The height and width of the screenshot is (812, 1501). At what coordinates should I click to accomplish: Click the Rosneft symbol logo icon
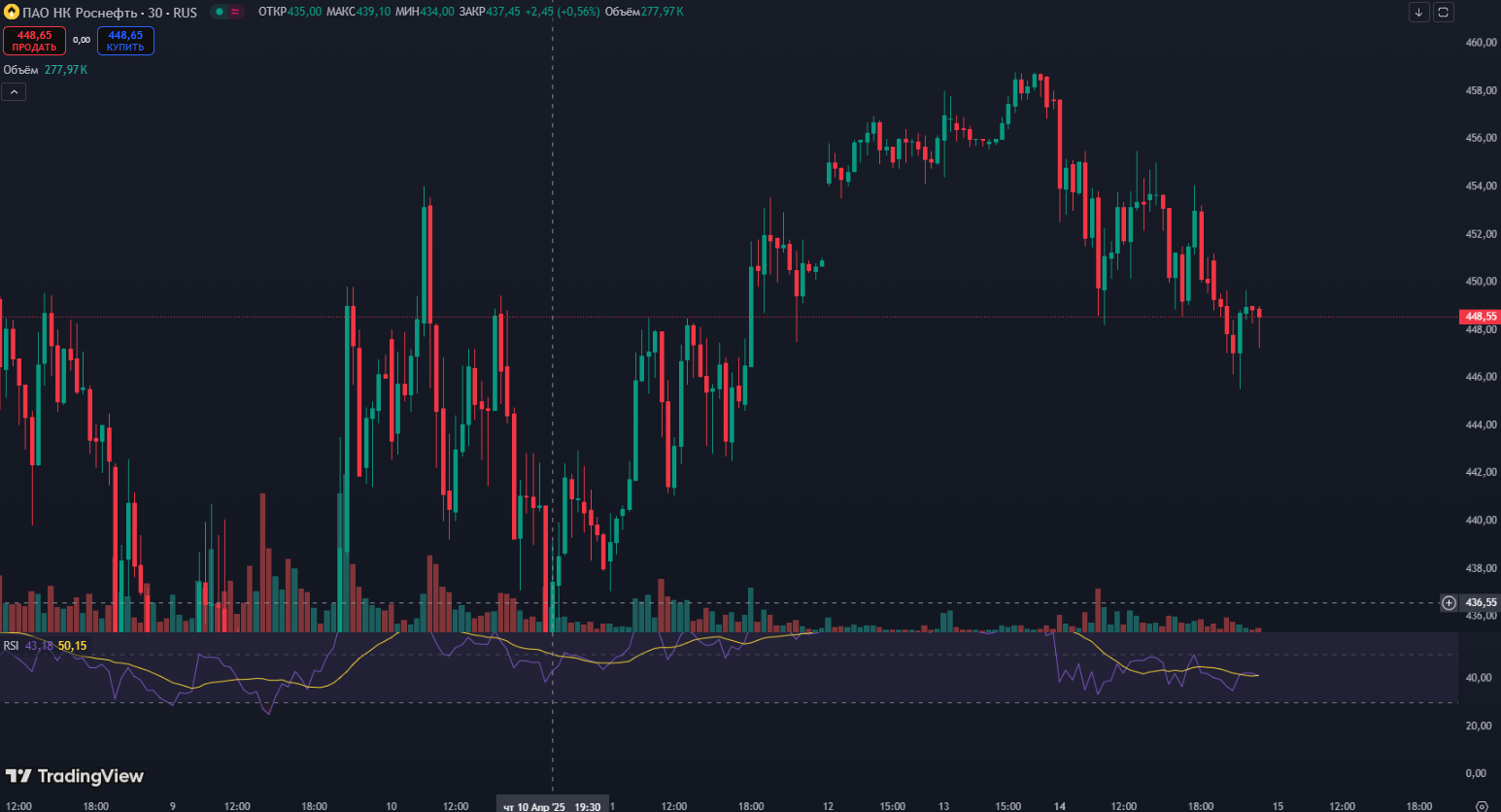pyautogui.click(x=12, y=13)
